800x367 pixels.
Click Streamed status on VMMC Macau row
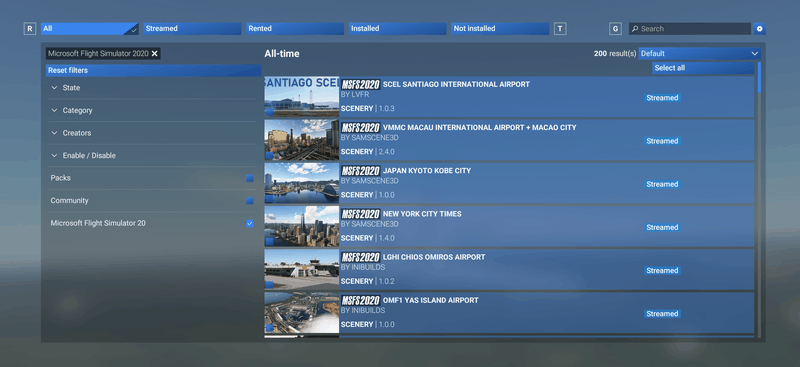(662, 141)
